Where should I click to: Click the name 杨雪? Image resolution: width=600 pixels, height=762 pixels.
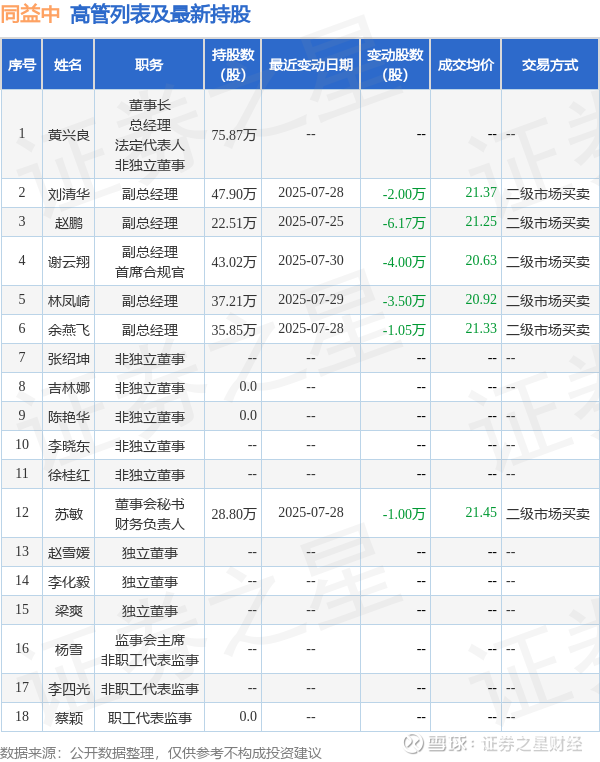[69, 650]
